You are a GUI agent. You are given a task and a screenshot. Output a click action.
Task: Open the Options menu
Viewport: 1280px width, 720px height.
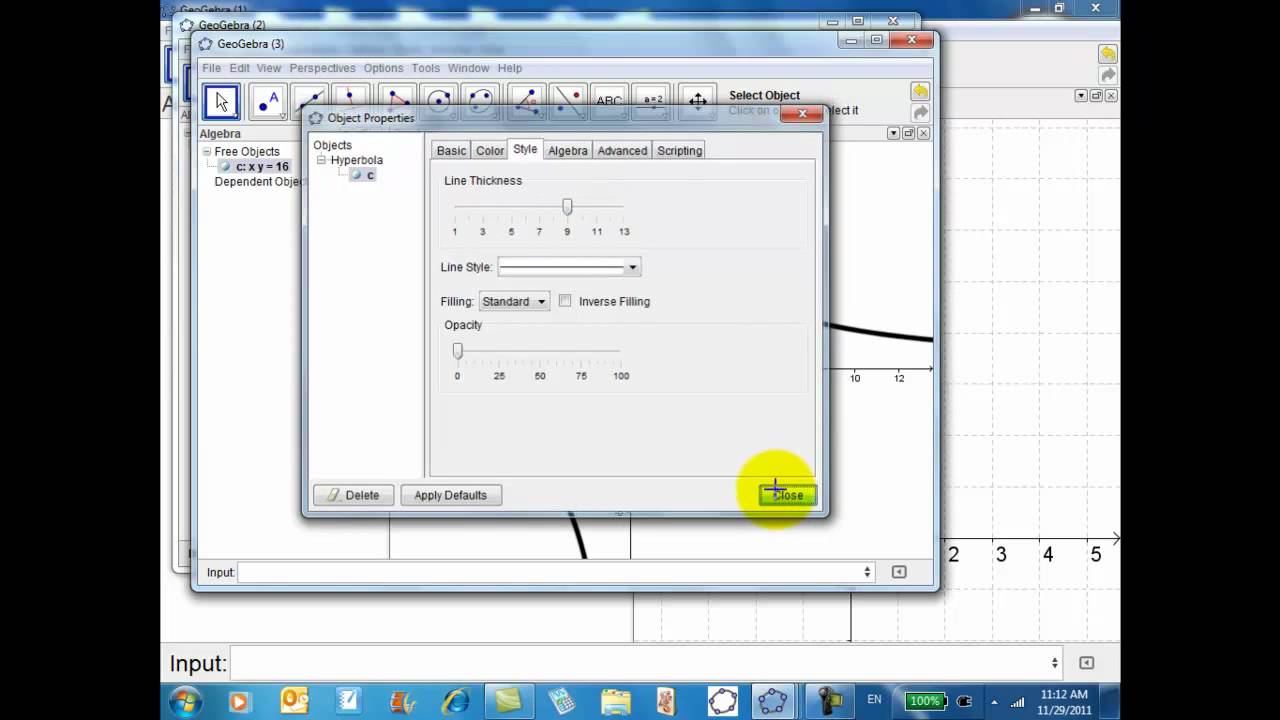pyautogui.click(x=383, y=68)
